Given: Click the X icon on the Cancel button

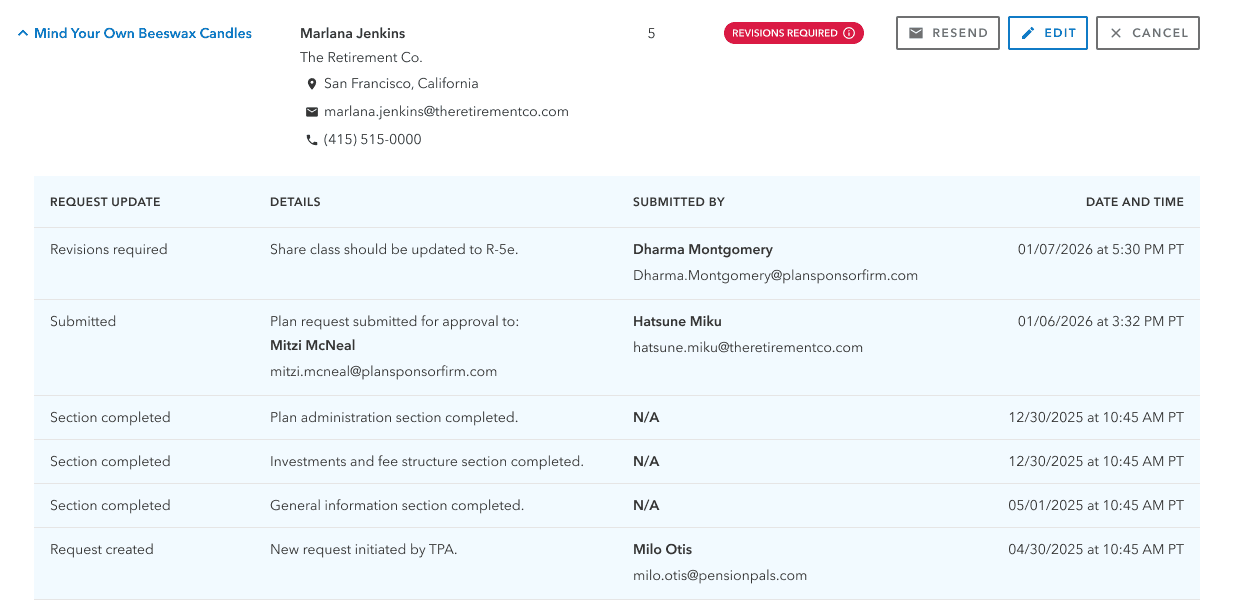Looking at the screenshot, I should pyautogui.click(x=1116, y=33).
